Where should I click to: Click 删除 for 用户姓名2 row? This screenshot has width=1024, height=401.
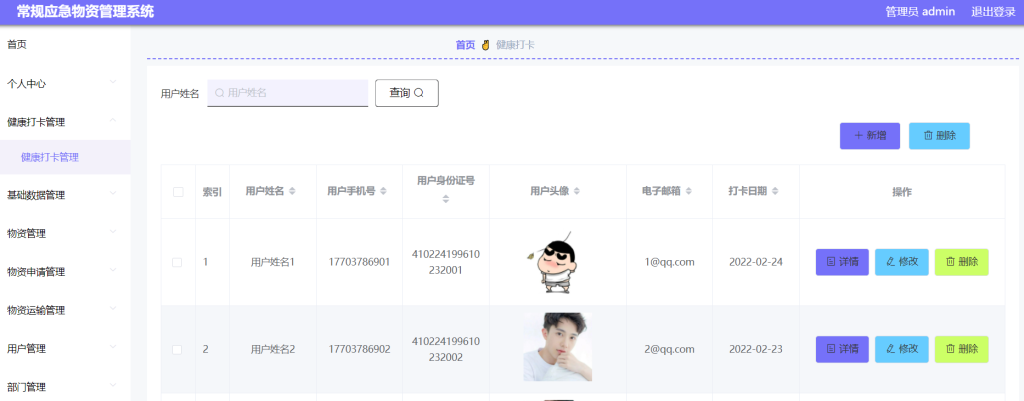961,349
